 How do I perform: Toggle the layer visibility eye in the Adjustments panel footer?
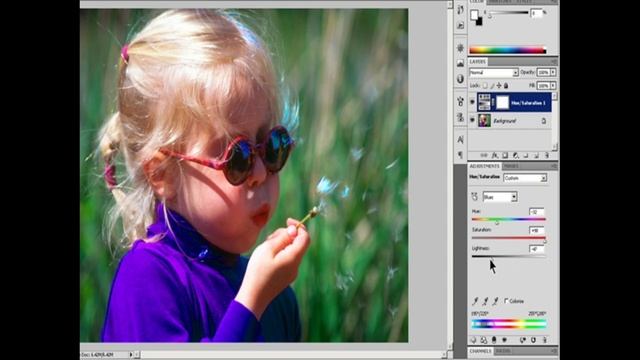(504, 340)
